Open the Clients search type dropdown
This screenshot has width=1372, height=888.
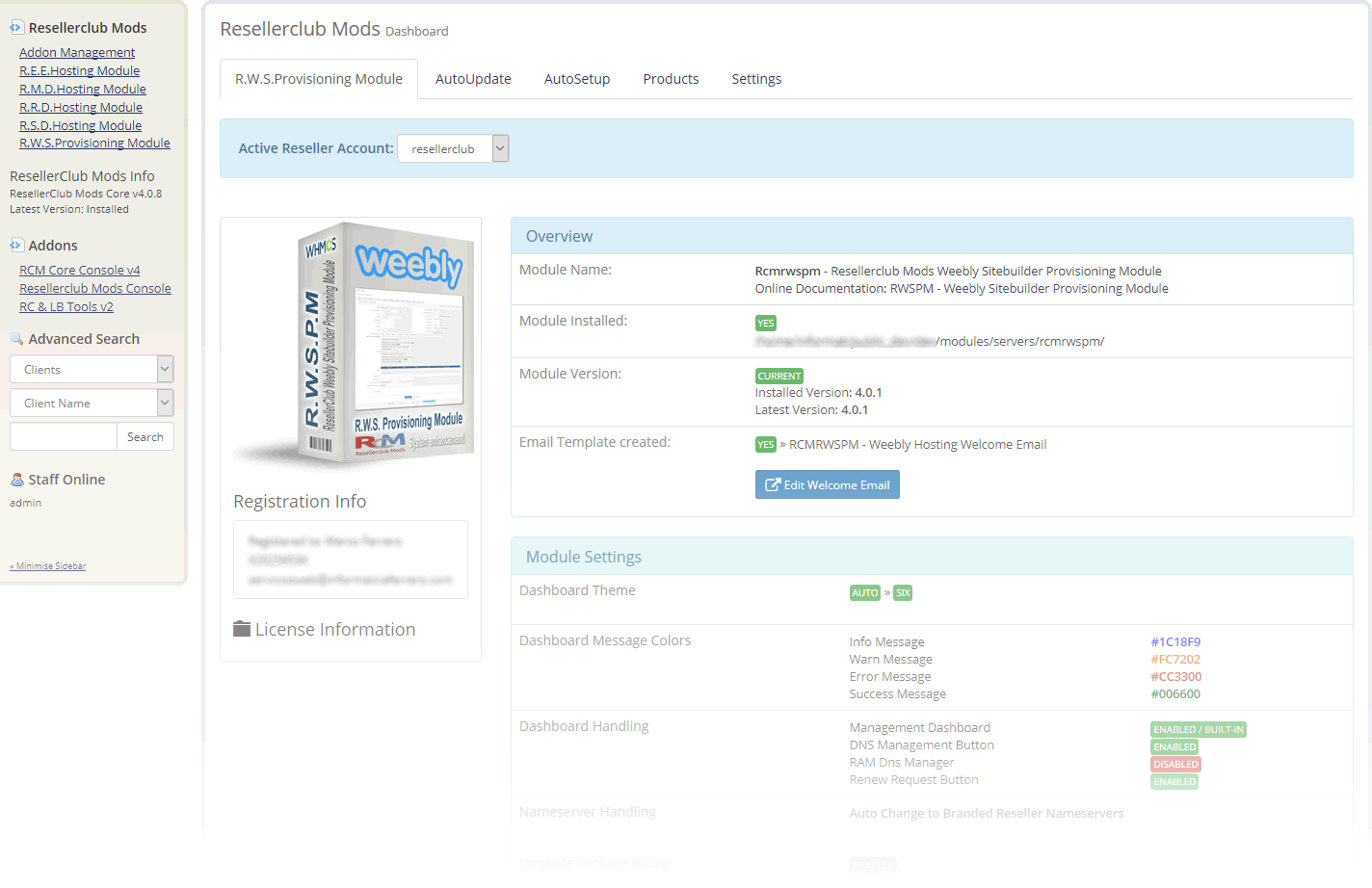[92, 369]
